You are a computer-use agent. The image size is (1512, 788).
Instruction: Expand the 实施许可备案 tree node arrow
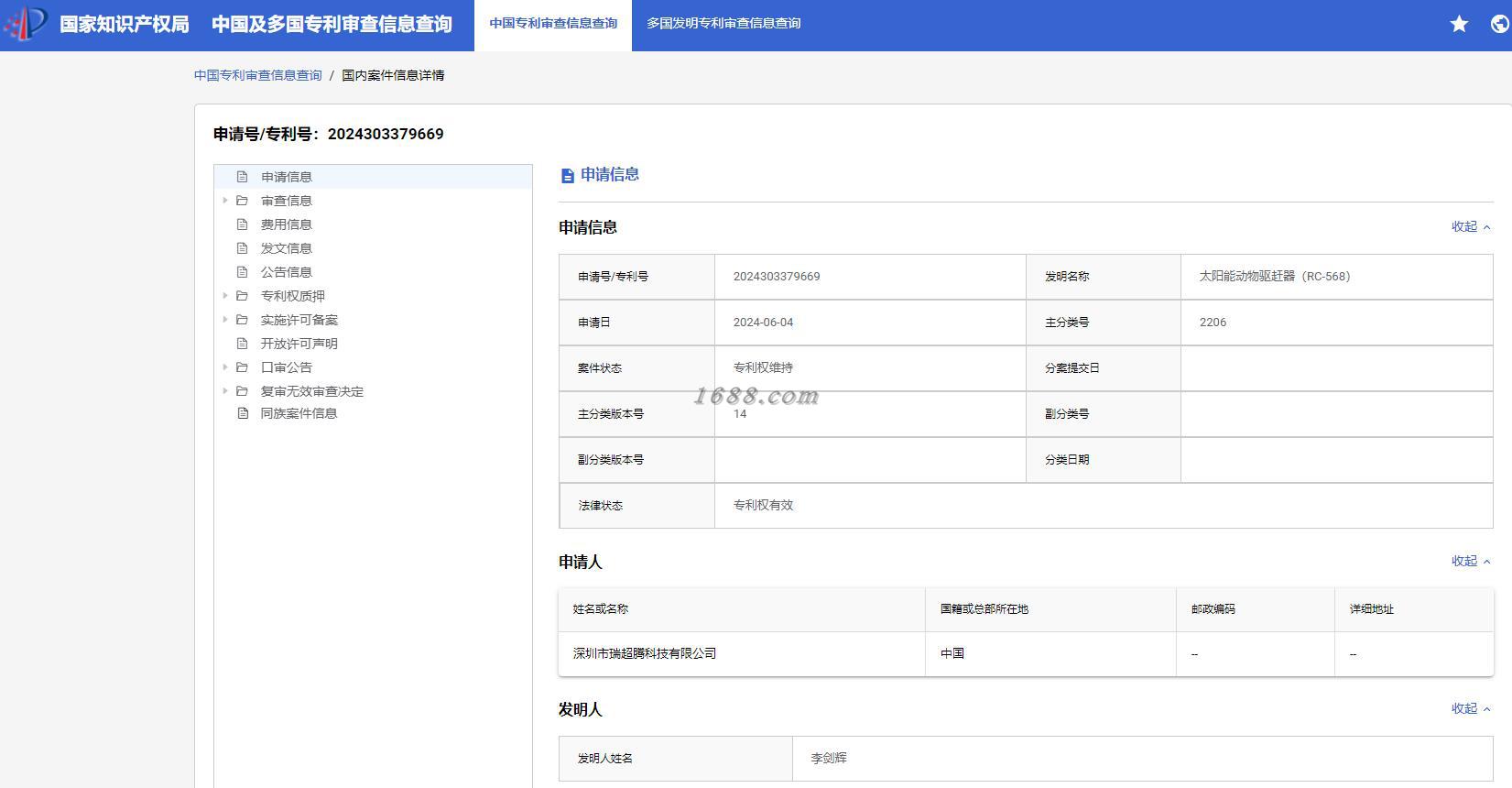(225, 320)
